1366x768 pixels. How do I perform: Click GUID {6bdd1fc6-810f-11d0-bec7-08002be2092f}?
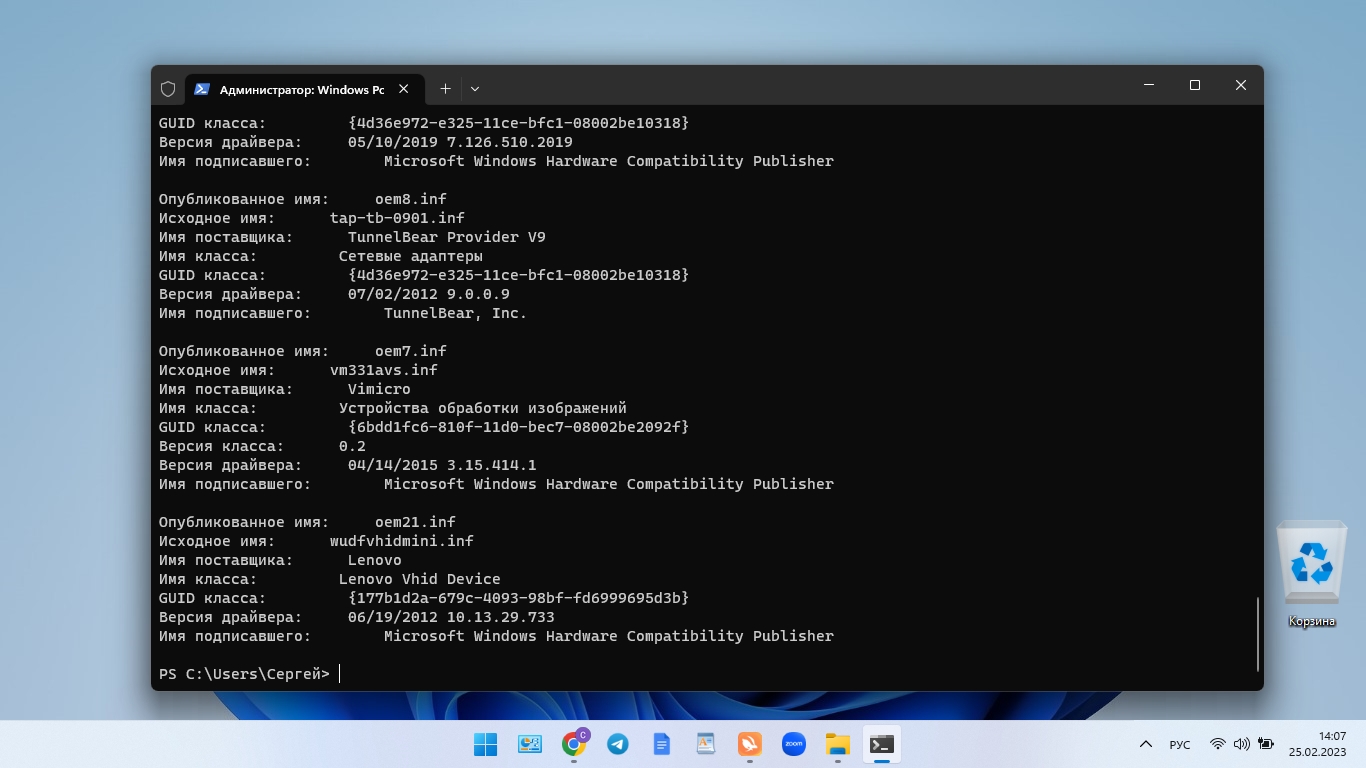518,427
